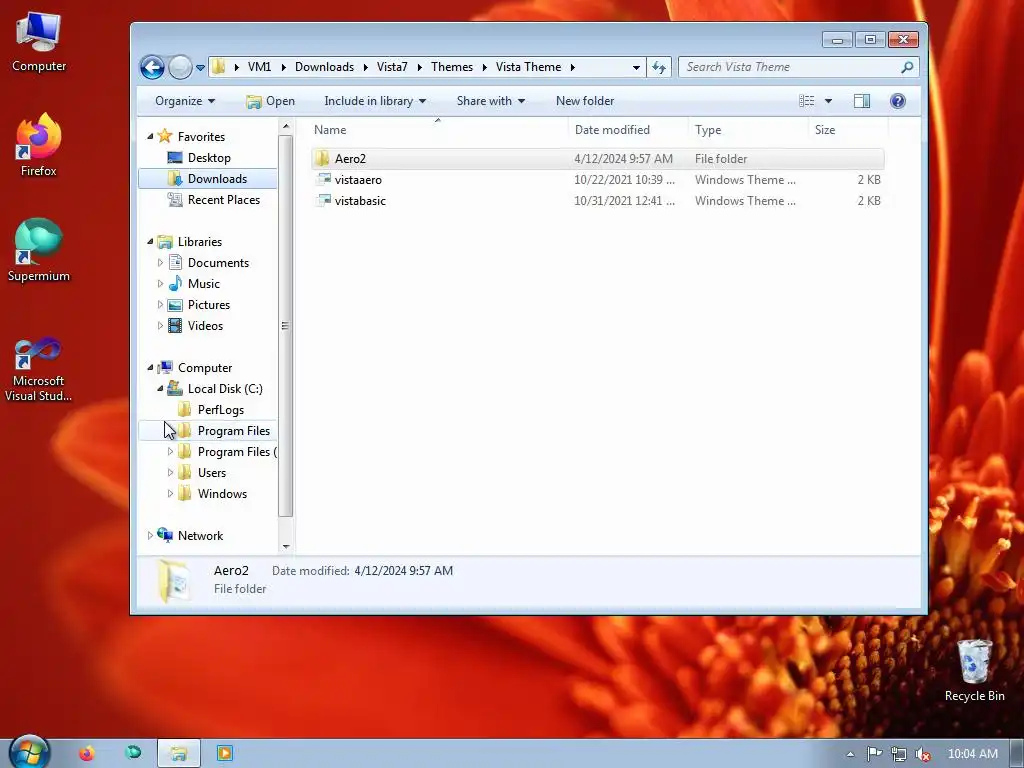The image size is (1024, 768).
Task: Expand the Music library
Action: point(160,283)
